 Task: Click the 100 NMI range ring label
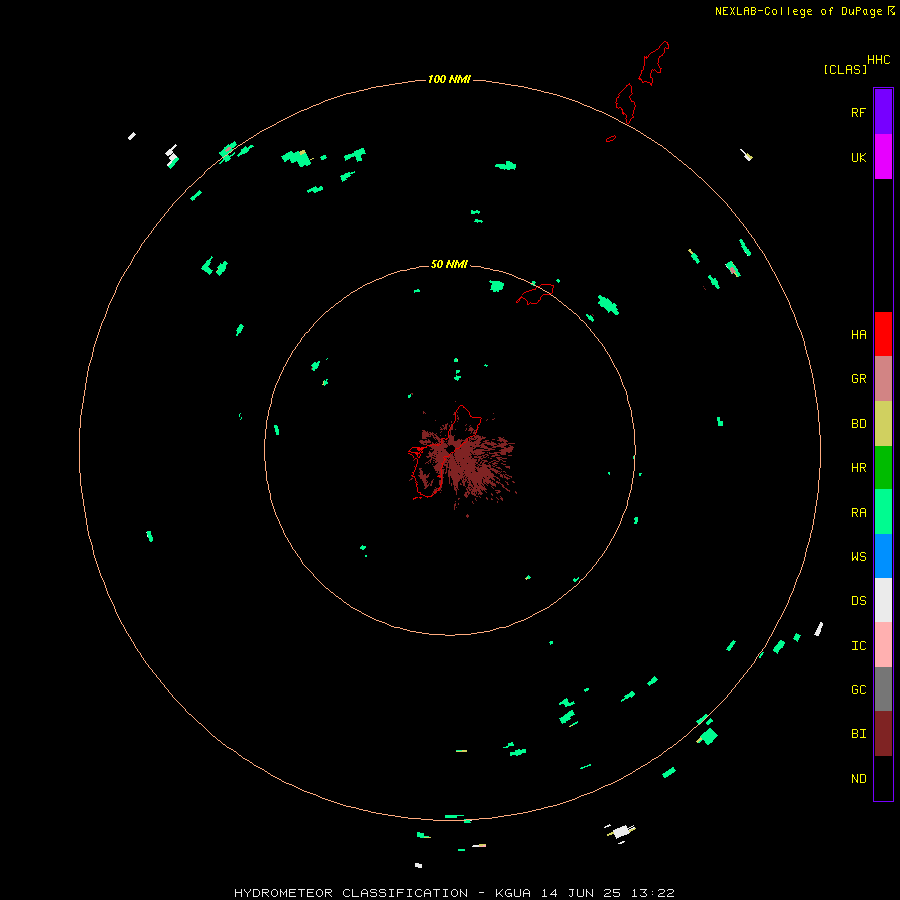pyautogui.click(x=449, y=79)
